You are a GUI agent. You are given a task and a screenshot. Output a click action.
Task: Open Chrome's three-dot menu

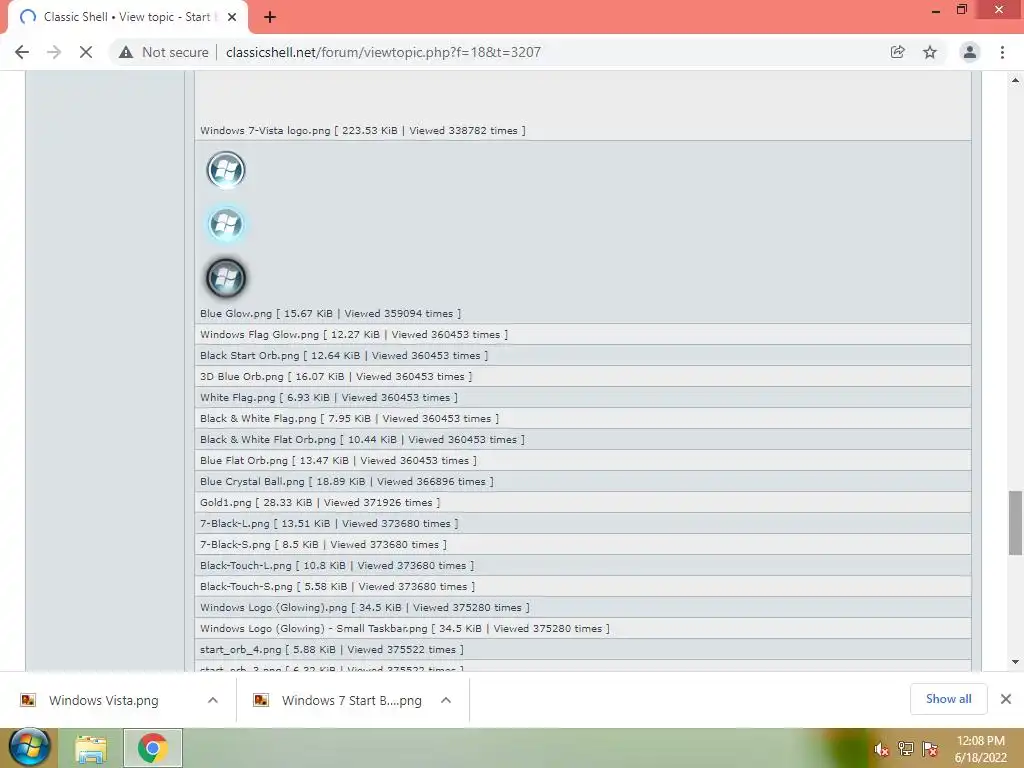(x=1002, y=52)
